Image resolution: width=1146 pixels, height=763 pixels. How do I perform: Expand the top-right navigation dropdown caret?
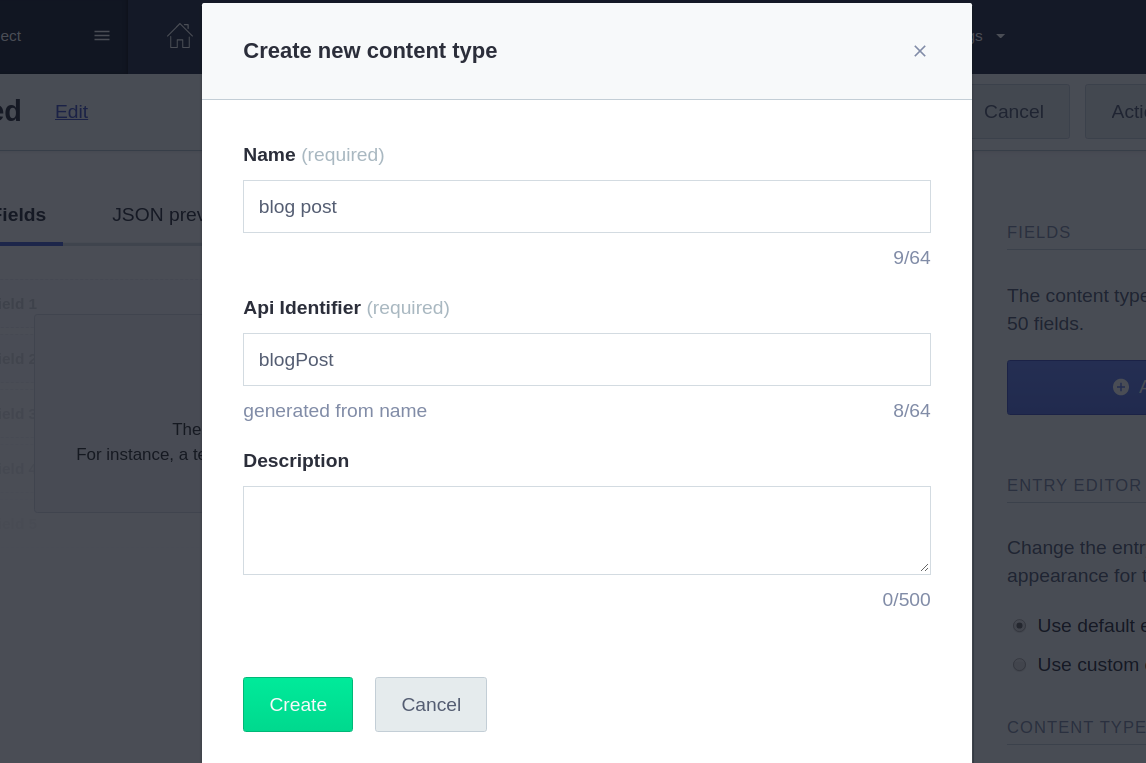point(1000,36)
